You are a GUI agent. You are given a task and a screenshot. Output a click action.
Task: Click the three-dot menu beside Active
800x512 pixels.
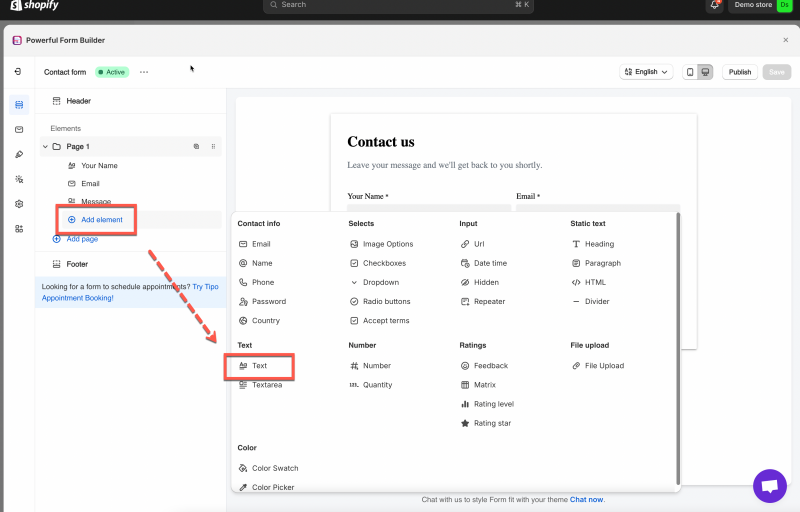click(x=144, y=72)
